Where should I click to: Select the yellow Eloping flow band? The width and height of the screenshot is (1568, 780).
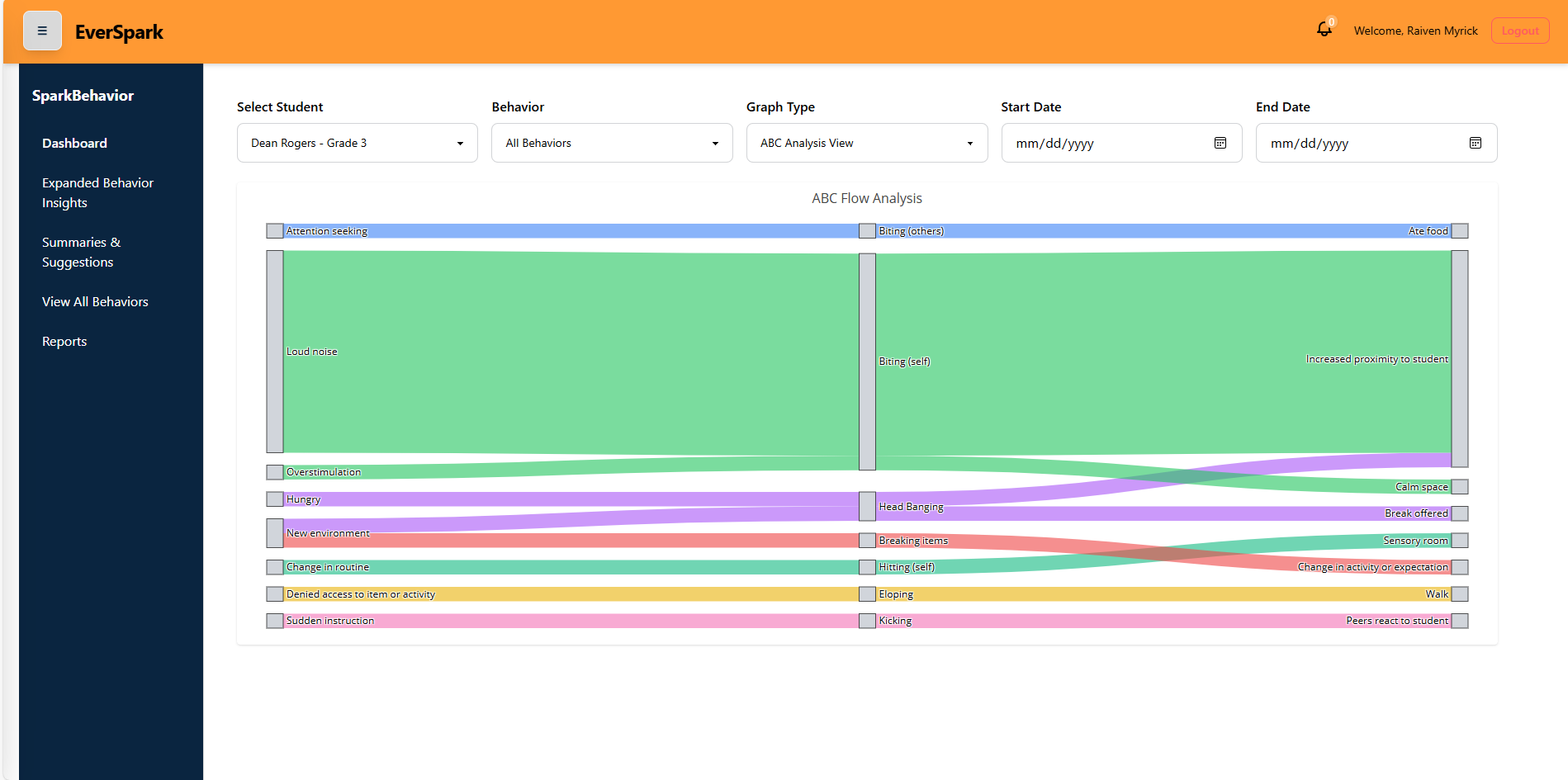[1156, 594]
